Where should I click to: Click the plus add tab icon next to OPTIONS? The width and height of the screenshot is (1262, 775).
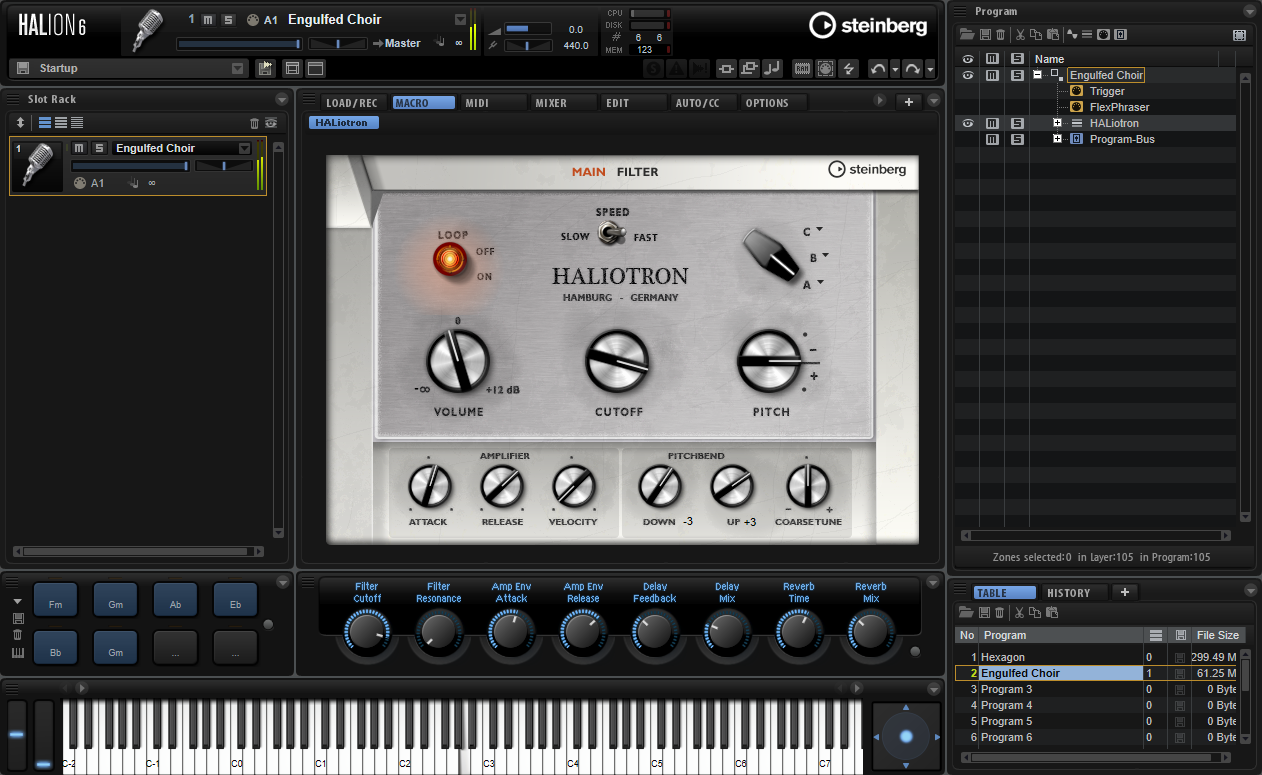[908, 102]
